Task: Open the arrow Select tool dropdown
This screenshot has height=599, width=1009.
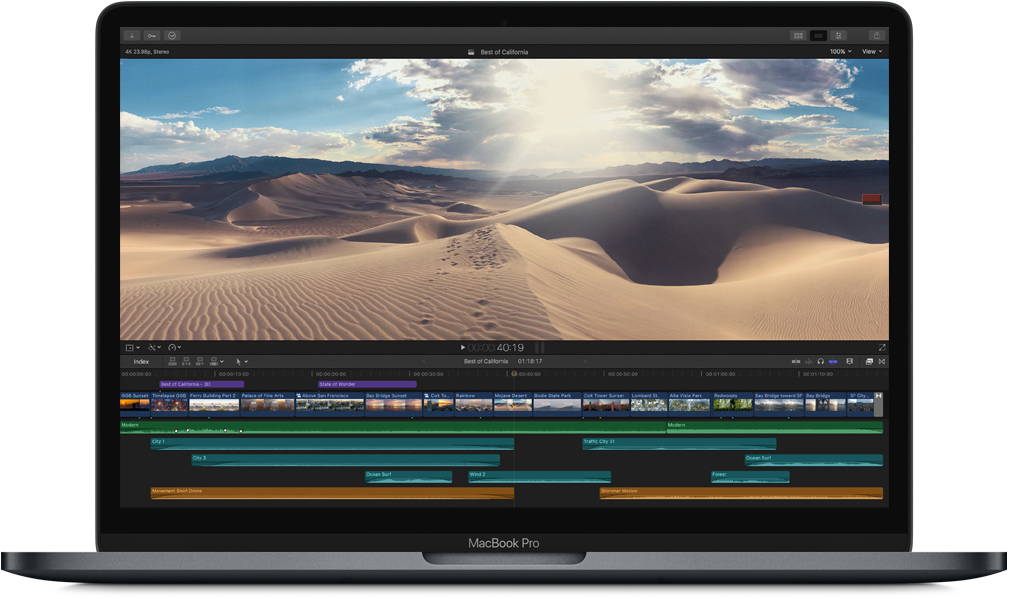Action: (x=241, y=361)
